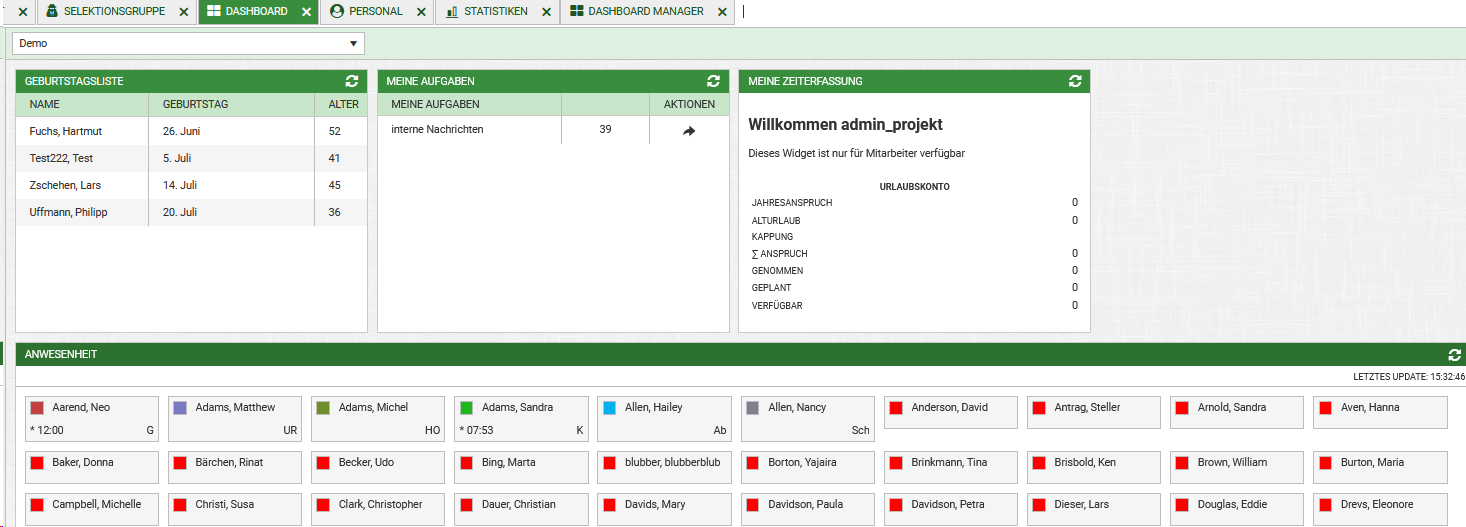Sort birthday list by Alter column

pyautogui.click(x=342, y=104)
